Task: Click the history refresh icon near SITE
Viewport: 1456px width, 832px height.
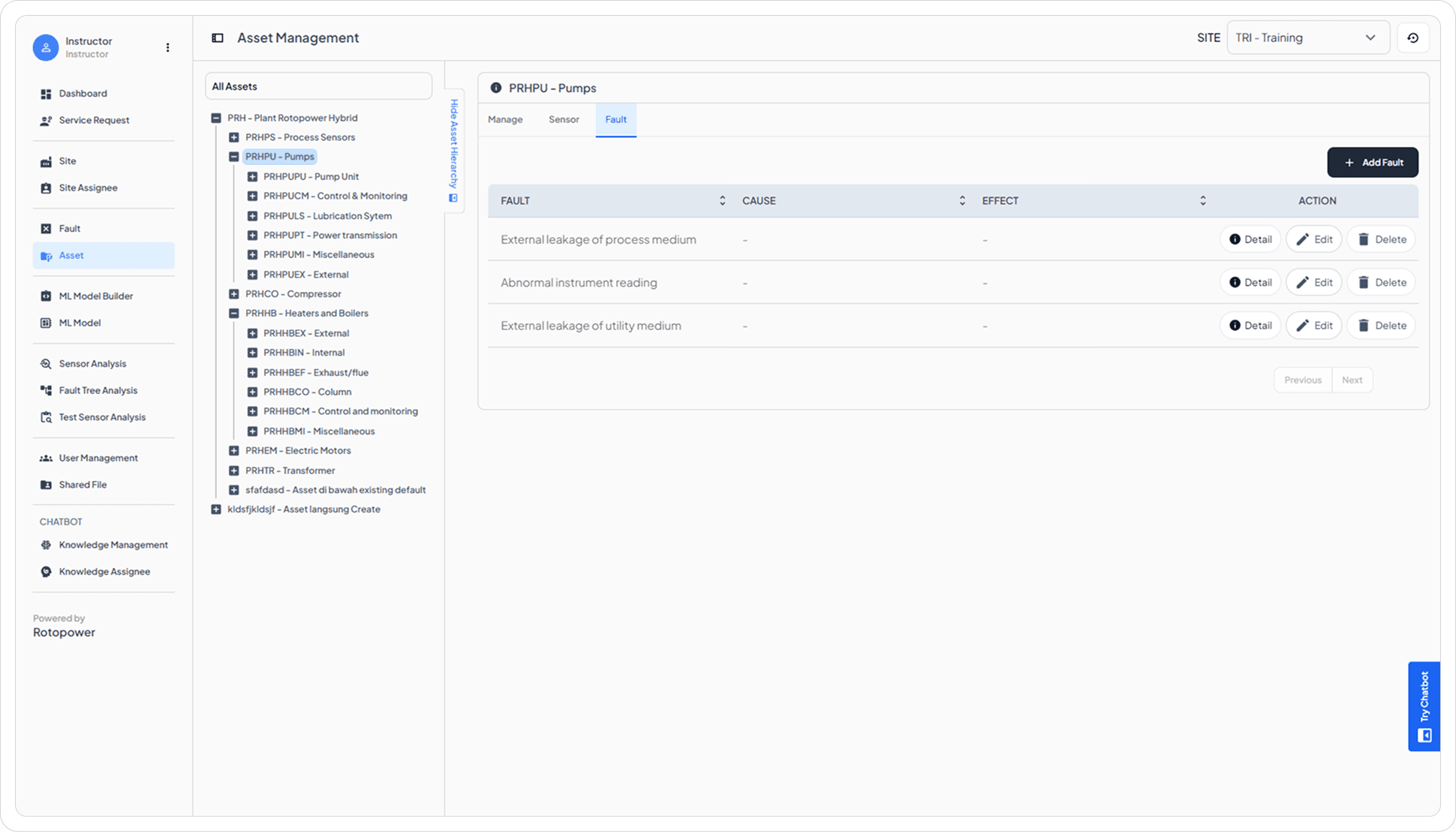Action: (x=1412, y=38)
